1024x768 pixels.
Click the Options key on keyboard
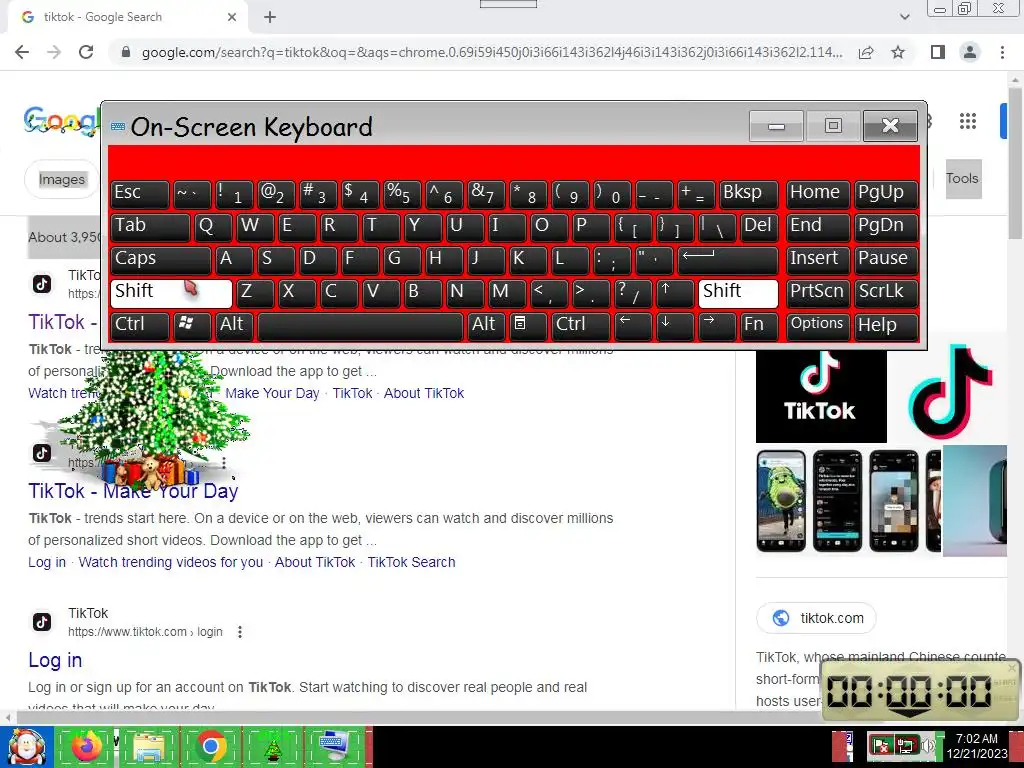(818, 325)
